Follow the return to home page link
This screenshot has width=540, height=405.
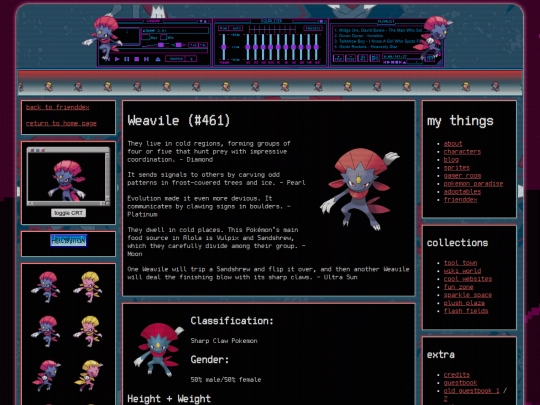[x=61, y=123]
